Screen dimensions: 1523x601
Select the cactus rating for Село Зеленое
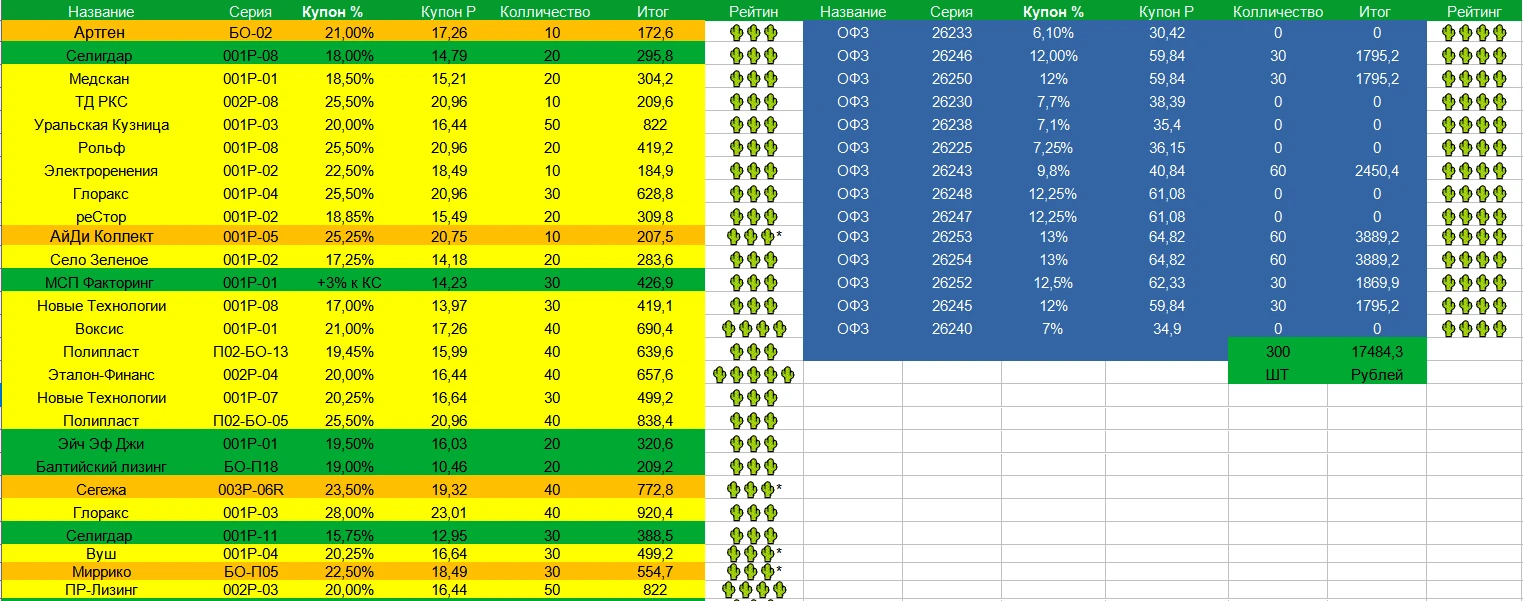(753, 260)
